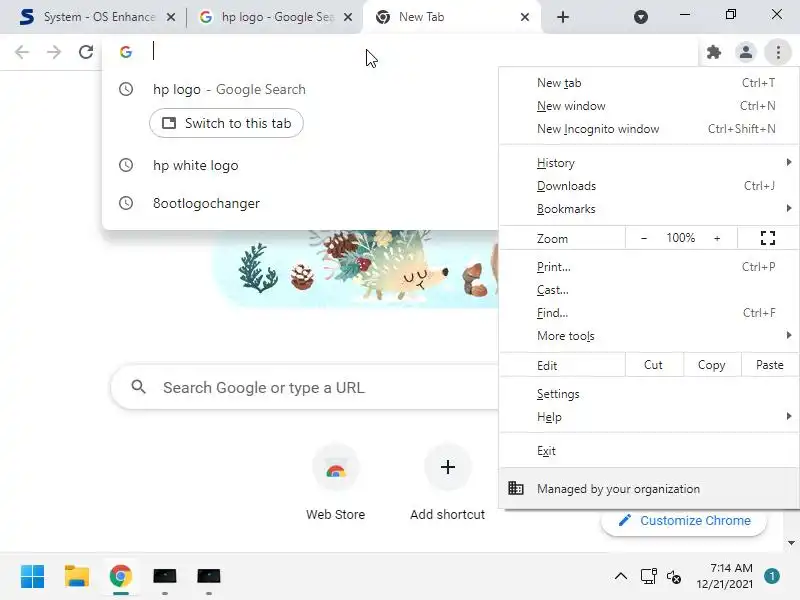Reload the page with refresh icon
Screen dimensions: 800x600
[86, 52]
